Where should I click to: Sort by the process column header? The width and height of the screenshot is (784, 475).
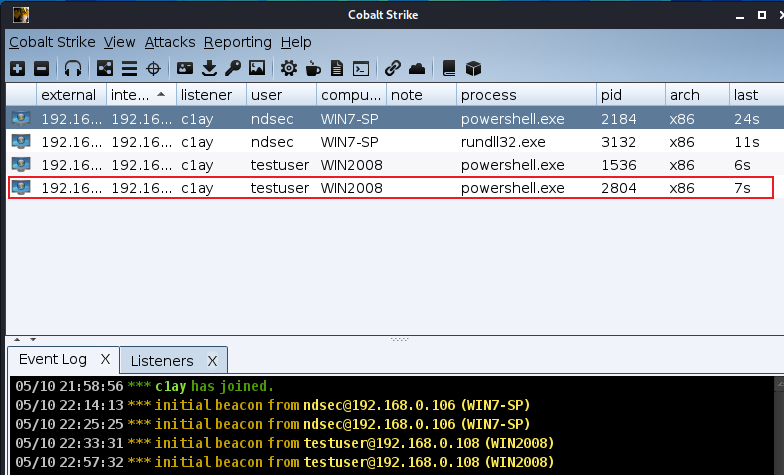tap(526, 94)
